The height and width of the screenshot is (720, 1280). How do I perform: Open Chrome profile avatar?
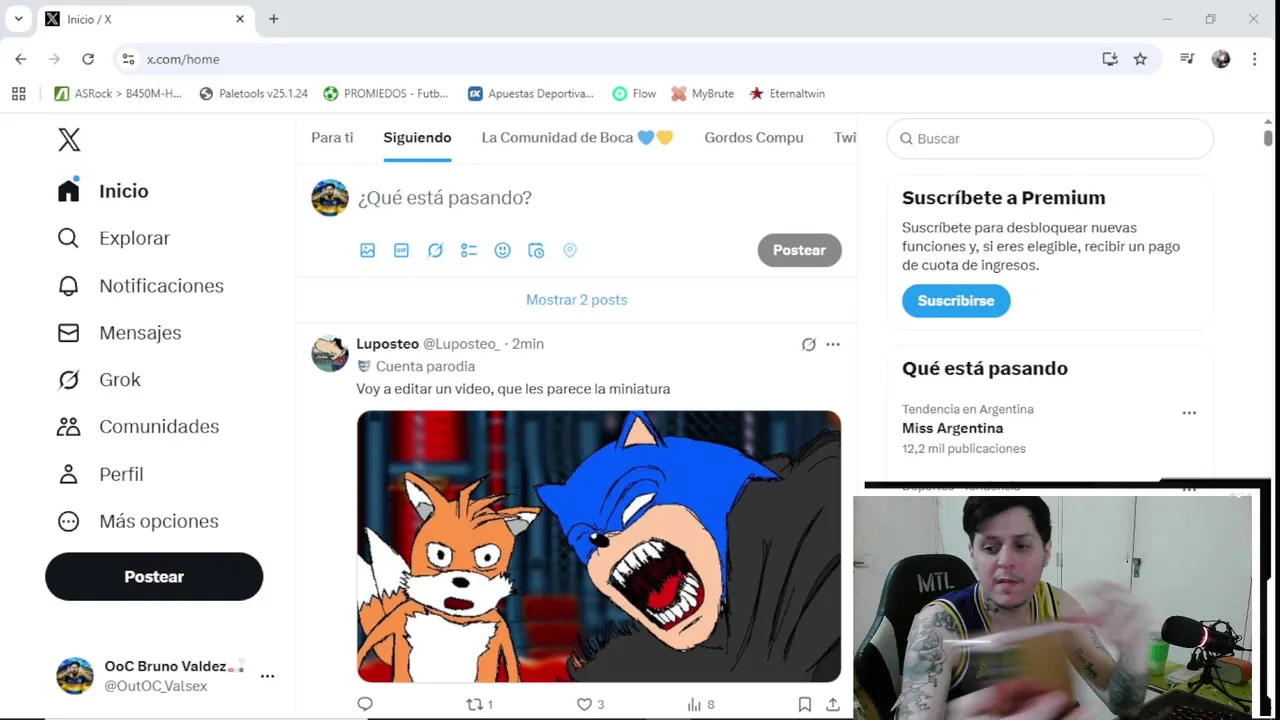pyautogui.click(x=1221, y=59)
